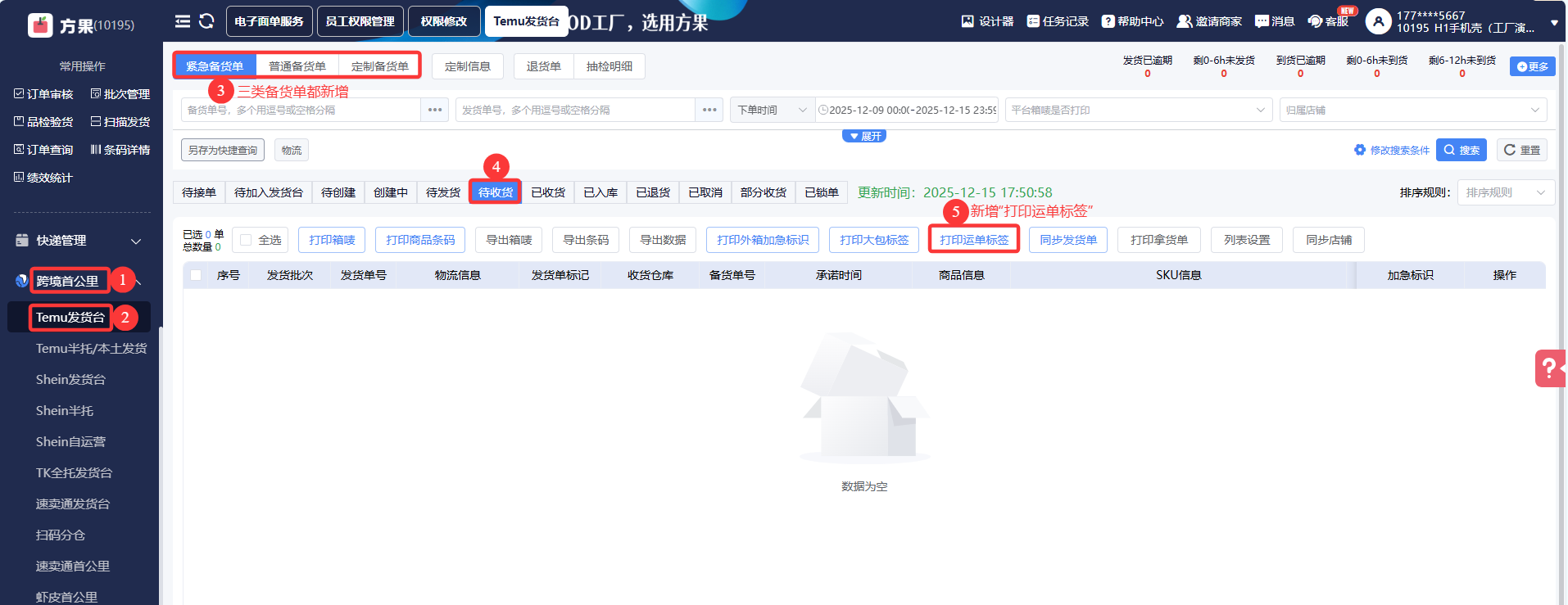This screenshot has width=1568, height=605.
Task: Check the 全选 select-all checkbox
Action: click(246, 240)
